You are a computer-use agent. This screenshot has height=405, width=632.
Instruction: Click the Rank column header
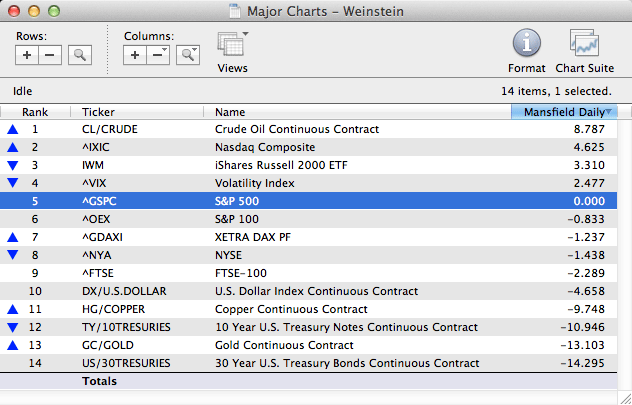pos(35,112)
